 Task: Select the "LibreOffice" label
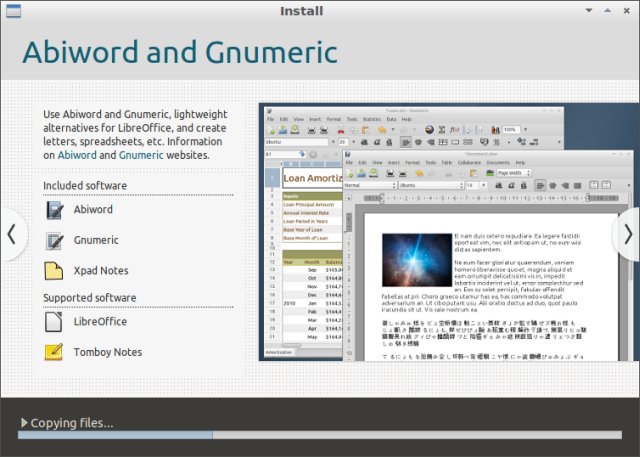click(x=100, y=322)
